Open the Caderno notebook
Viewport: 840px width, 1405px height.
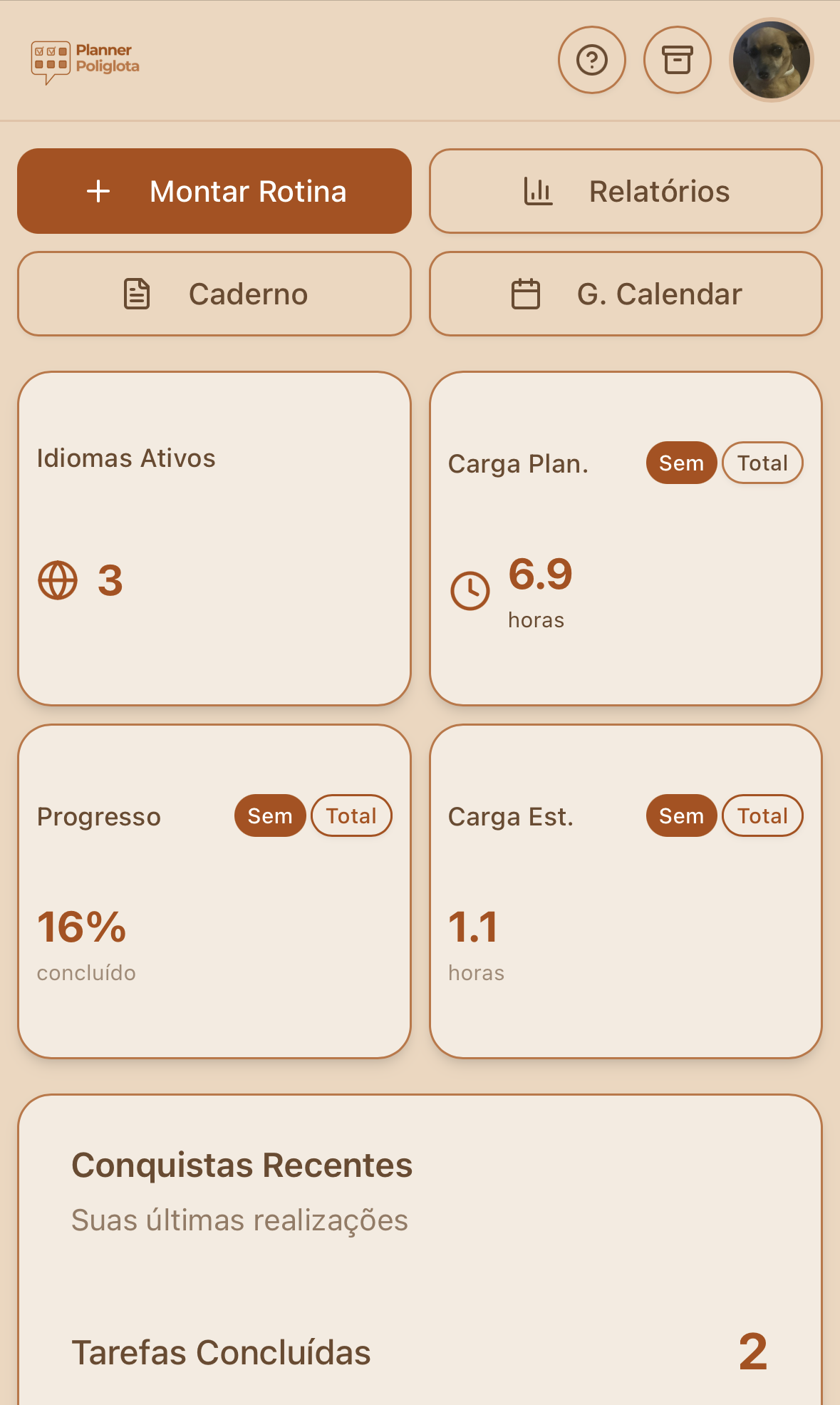tap(214, 294)
